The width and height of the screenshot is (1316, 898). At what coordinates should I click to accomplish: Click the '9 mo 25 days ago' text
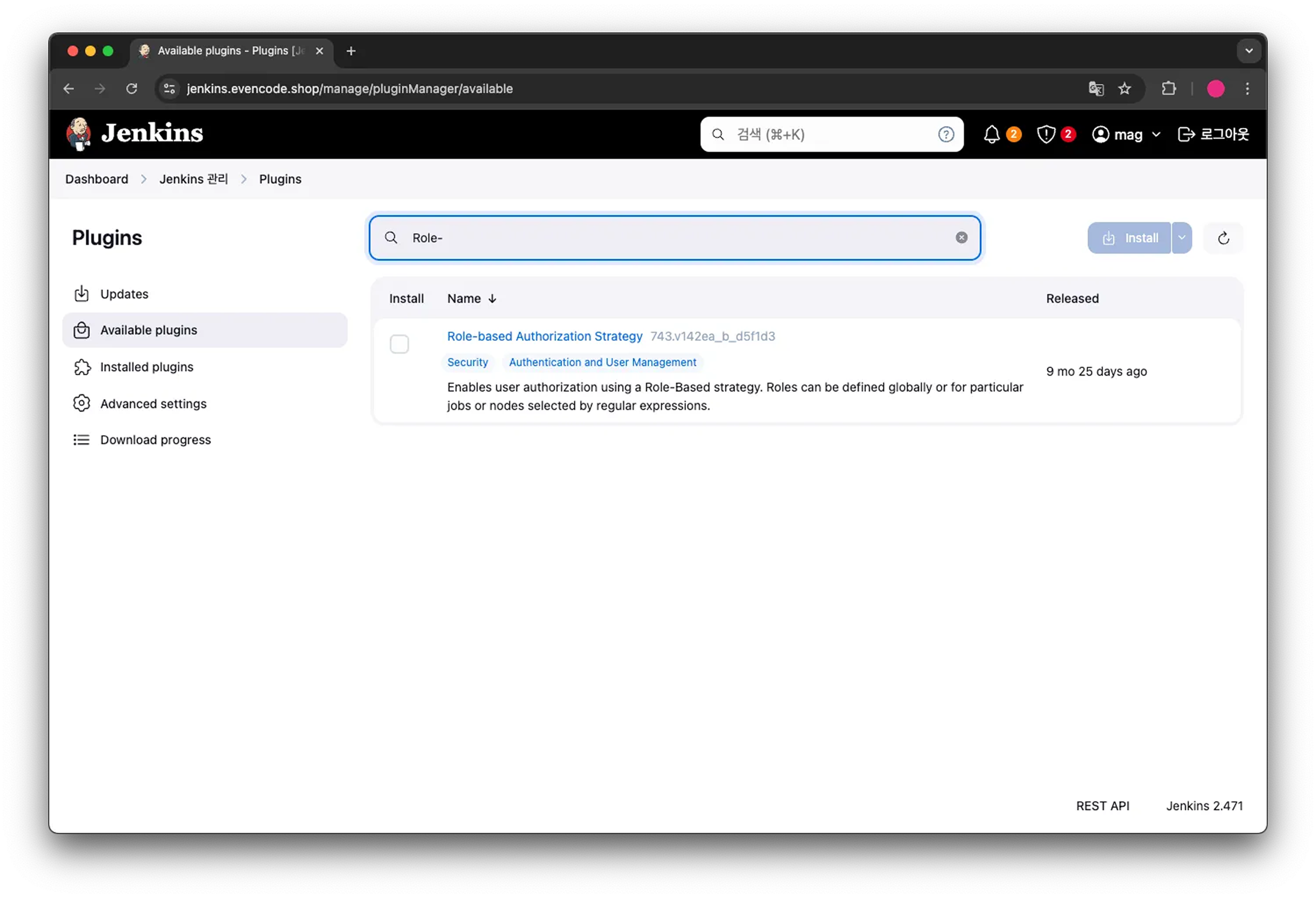coord(1096,371)
